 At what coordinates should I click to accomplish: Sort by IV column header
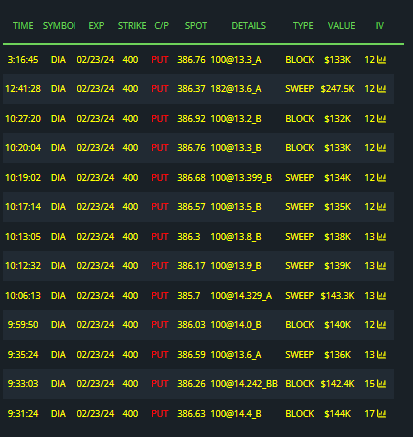coord(380,26)
